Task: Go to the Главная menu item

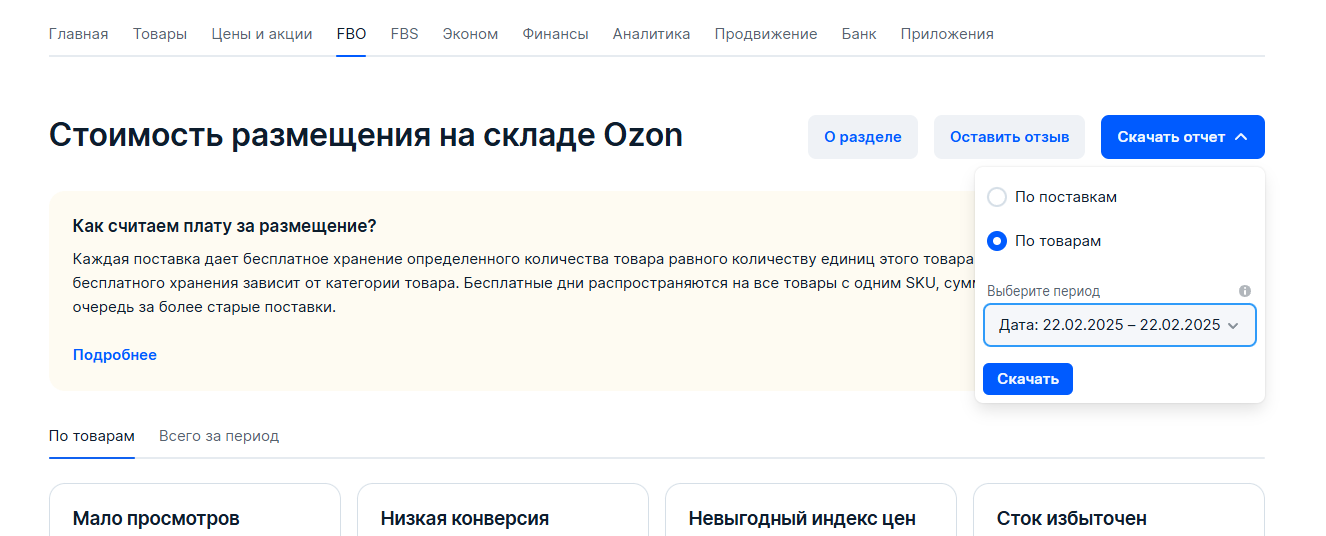Action: click(x=79, y=34)
